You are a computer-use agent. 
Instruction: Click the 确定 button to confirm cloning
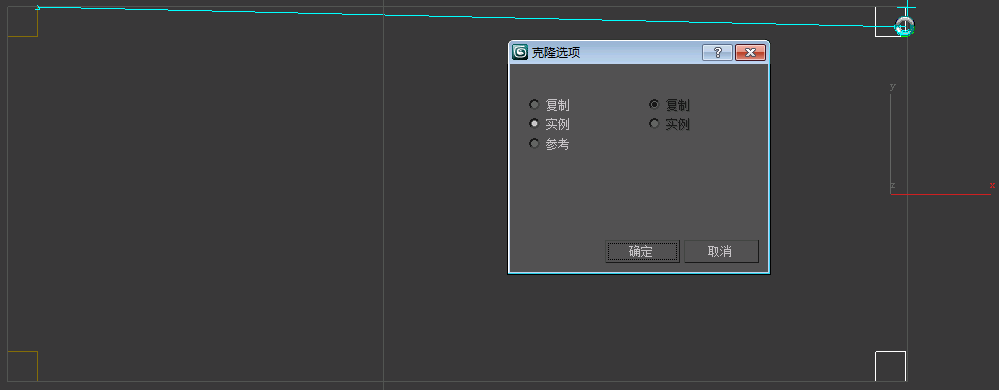click(x=642, y=251)
